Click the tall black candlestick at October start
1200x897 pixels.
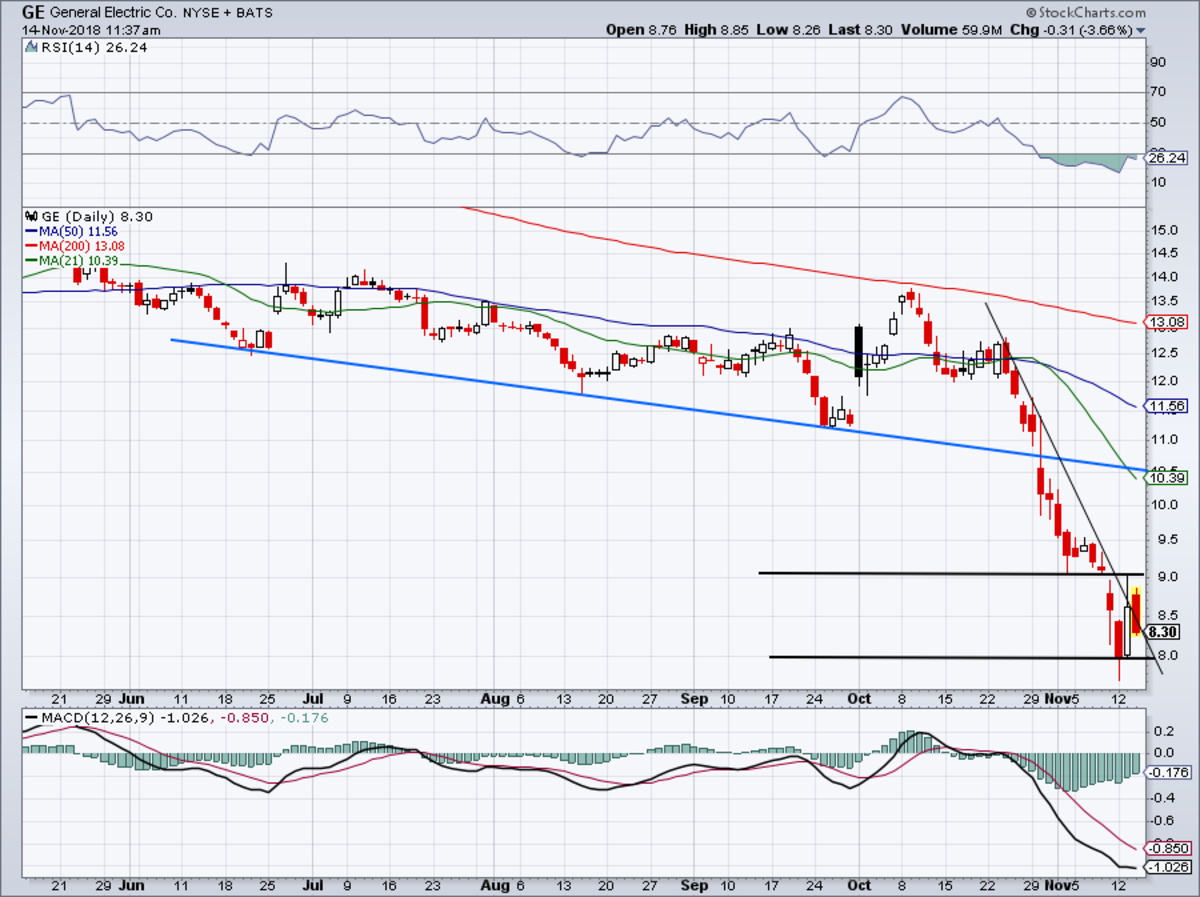point(858,351)
